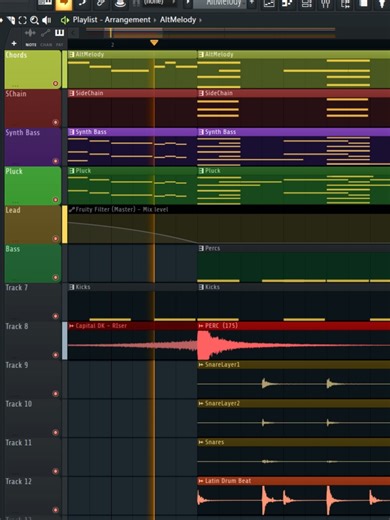
Task: Select the SChain track header
Action: (x=33, y=108)
